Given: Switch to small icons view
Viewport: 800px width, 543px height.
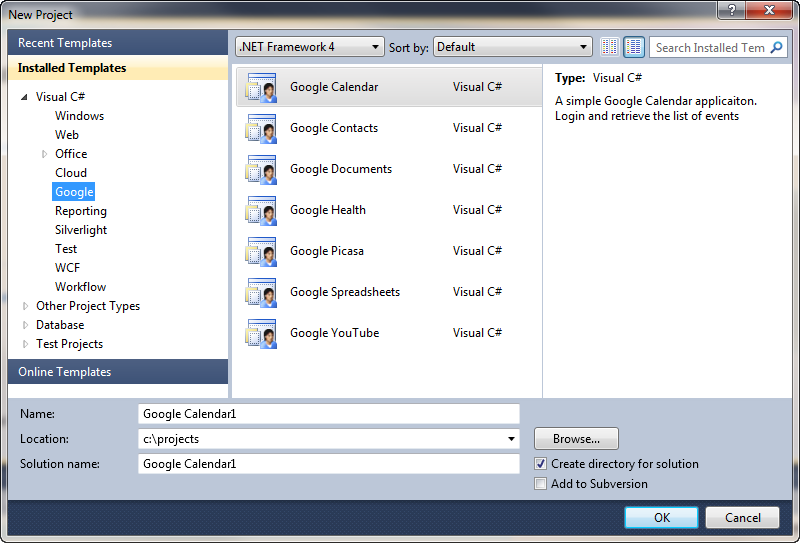Looking at the screenshot, I should [x=610, y=47].
